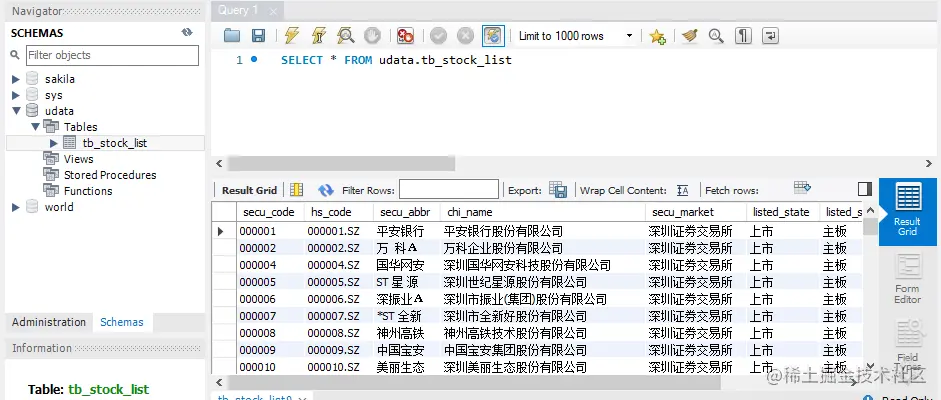Toggle the Wrap Cell Content icon
The width and height of the screenshot is (941, 400).
coord(682,190)
